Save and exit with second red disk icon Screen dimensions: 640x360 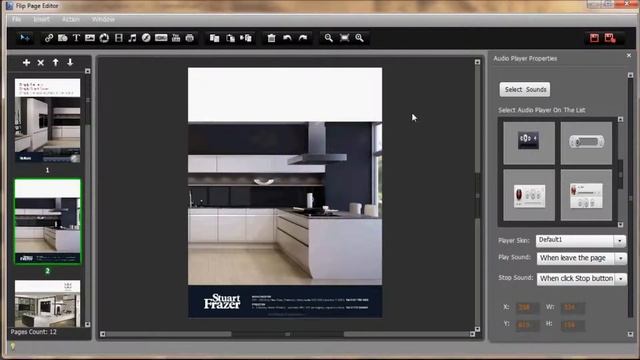pyautogui.click(x=610, y=38)
